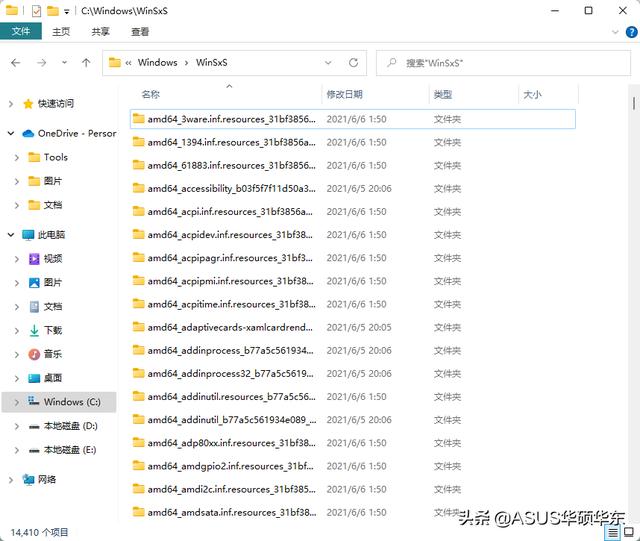Select folder amd64_amdi2c.inf.resources

pos(353,489)
